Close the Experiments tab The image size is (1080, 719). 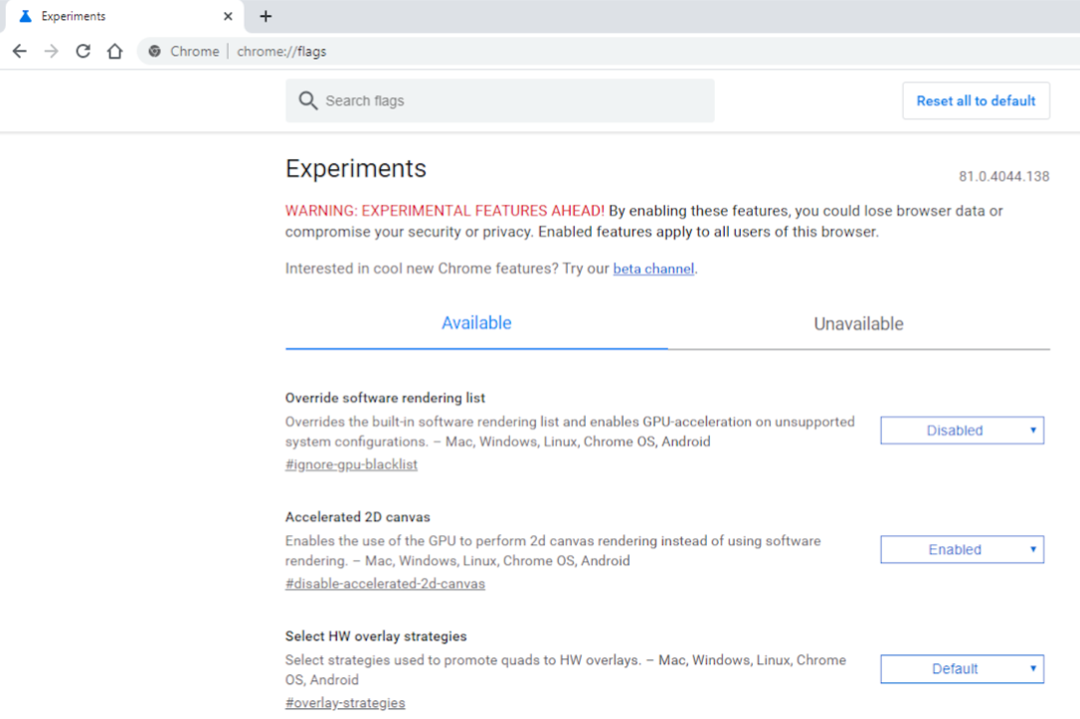point(228,16)
